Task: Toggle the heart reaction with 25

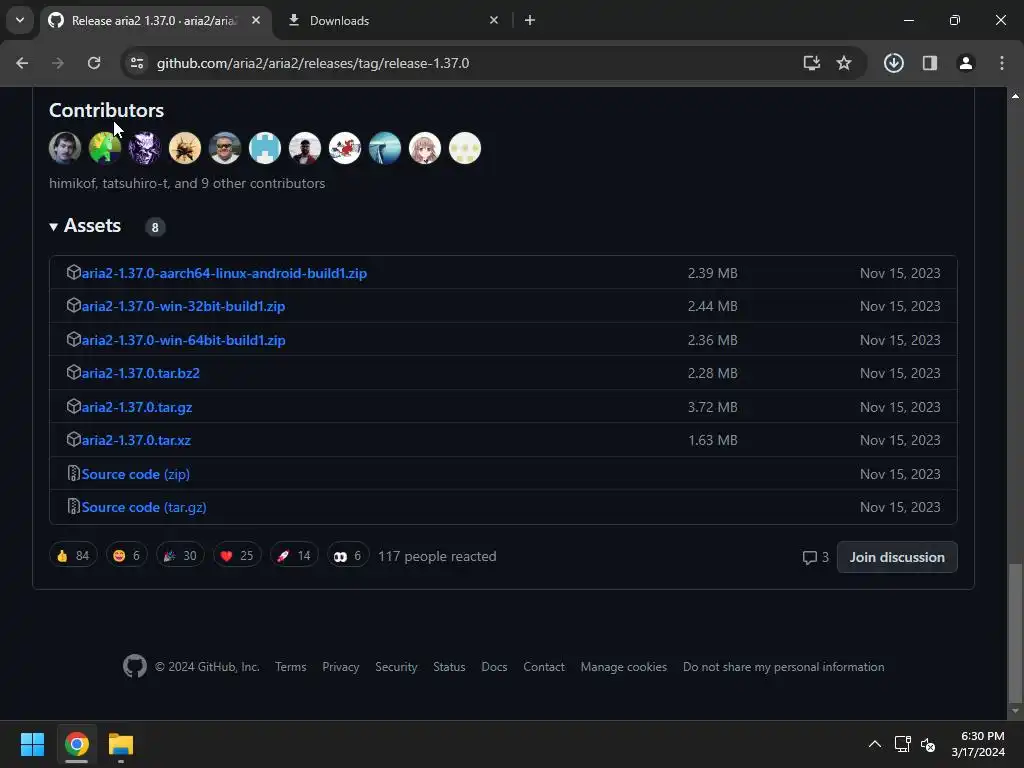Action: click(x=237, y=556)
